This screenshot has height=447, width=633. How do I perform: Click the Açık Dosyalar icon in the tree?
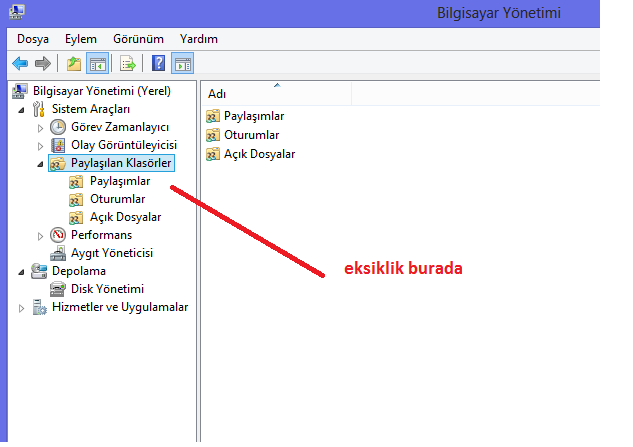pos(76,218)
